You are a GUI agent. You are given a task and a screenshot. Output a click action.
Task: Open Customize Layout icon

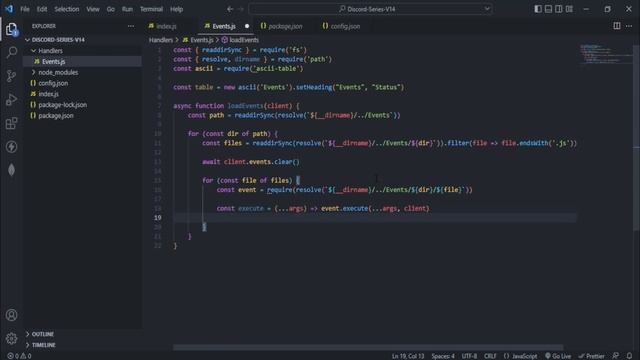[569, 9]
